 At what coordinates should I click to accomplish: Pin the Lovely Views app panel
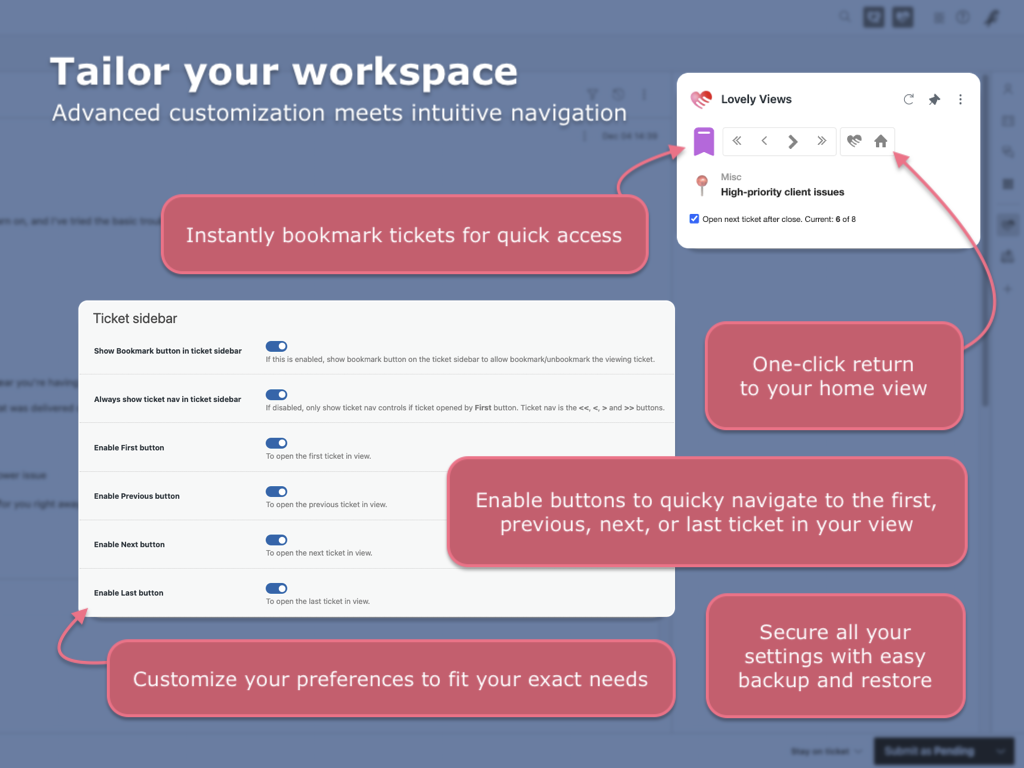click(x=934, y=100)
